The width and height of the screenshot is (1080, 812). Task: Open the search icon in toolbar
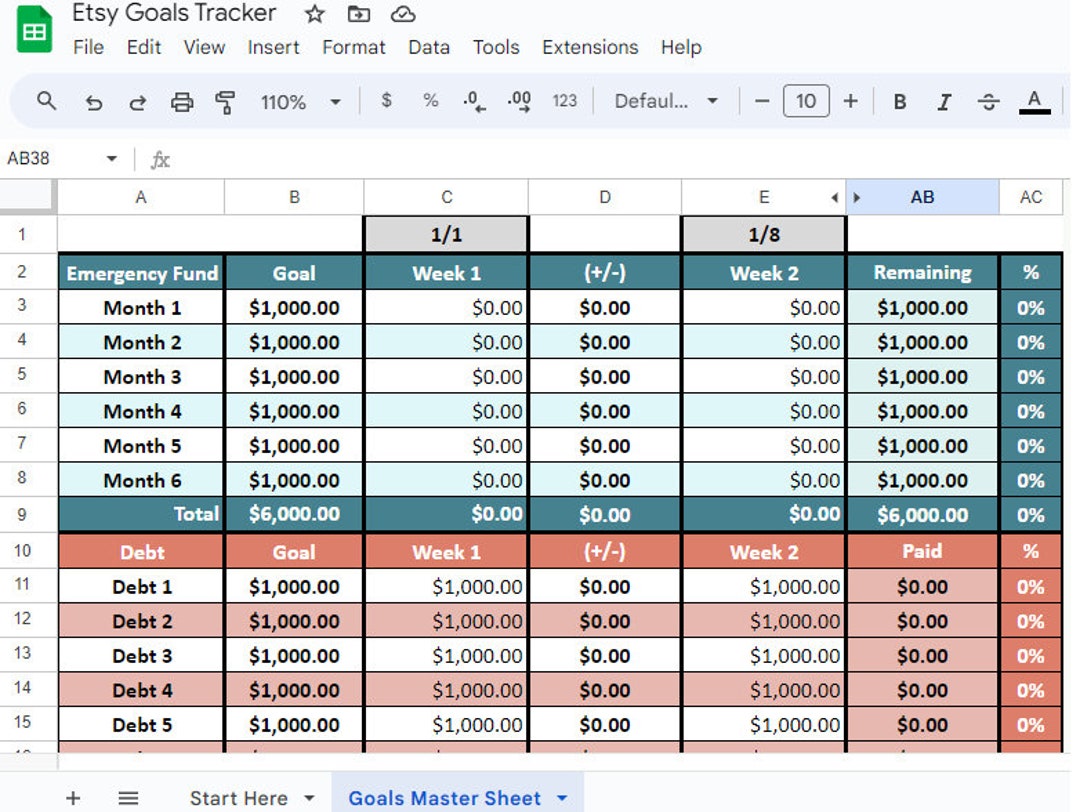point(49,101)
